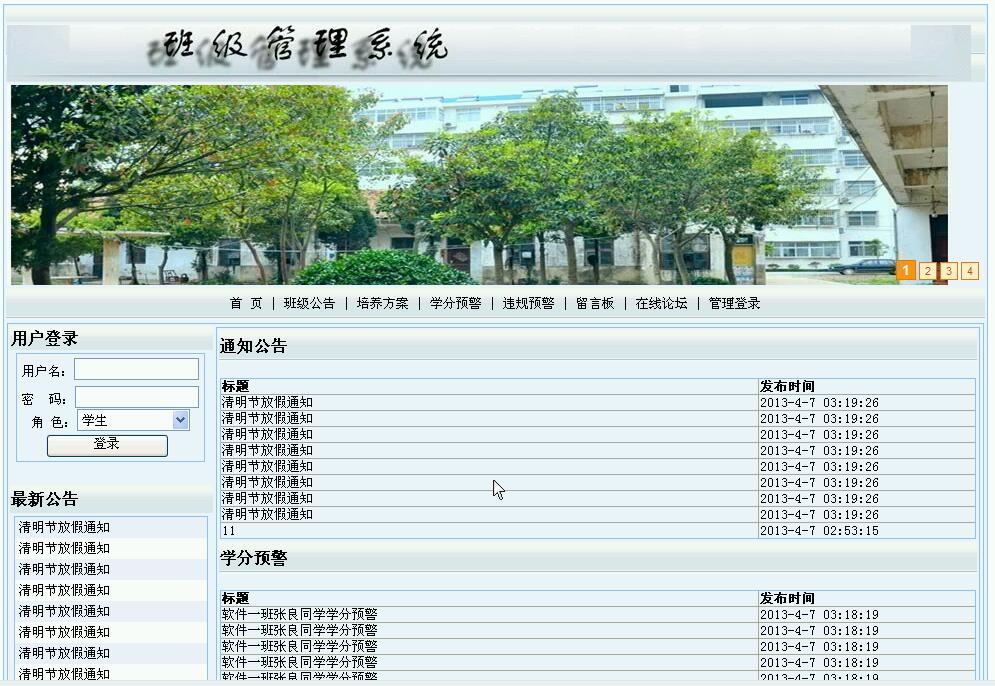
Task: Select 违规预警 in the navigation bar
Action: click(x=529, y=303)
